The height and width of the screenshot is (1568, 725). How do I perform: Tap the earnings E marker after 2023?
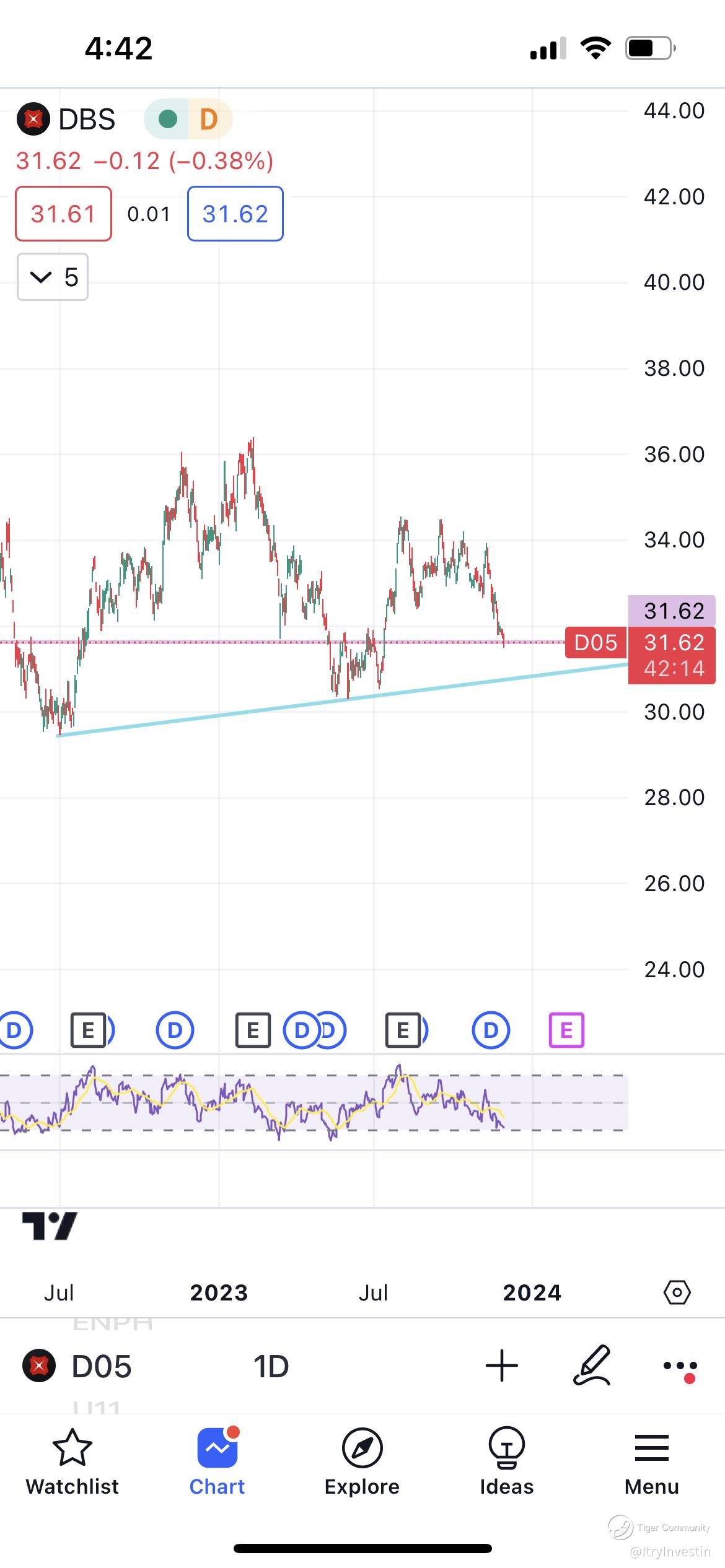pos(253,1030)
